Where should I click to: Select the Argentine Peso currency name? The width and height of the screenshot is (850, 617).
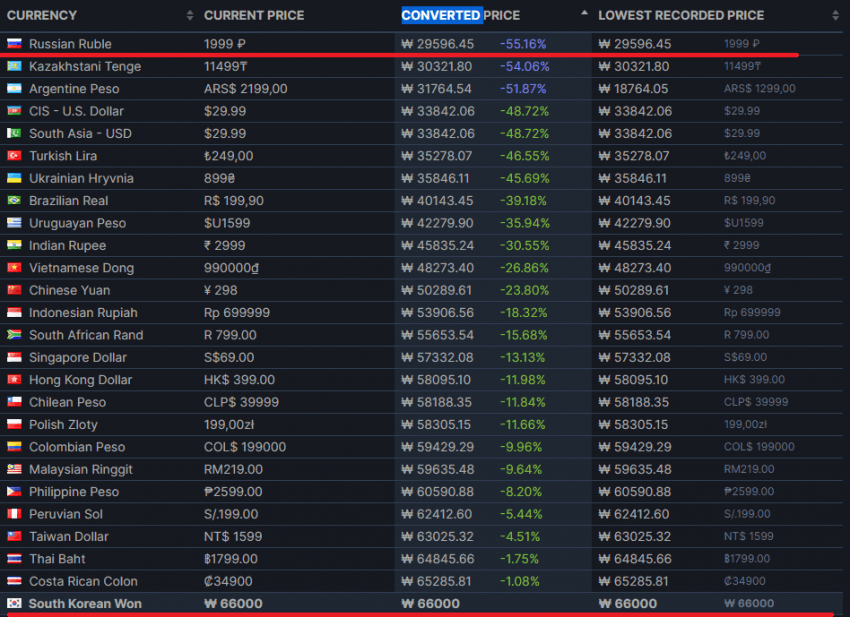point(74,88)
